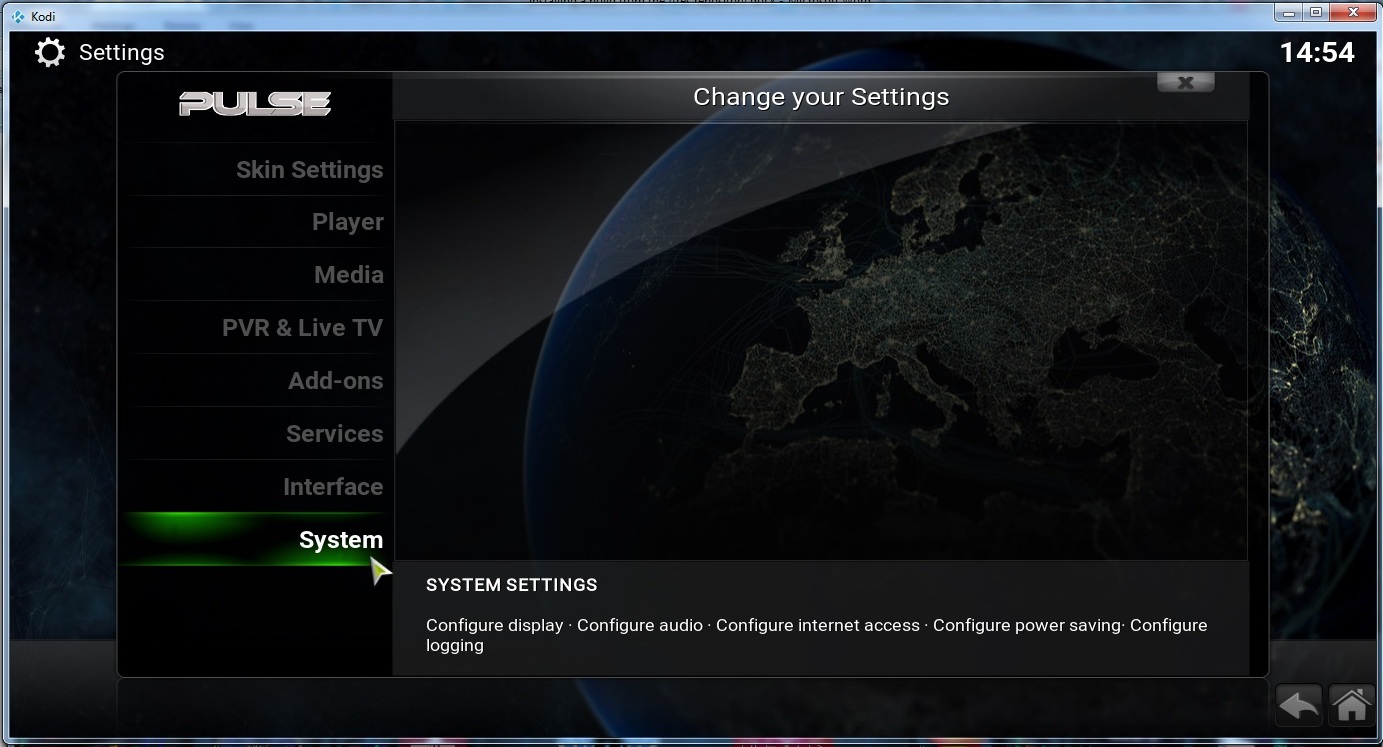Image resolution: width=1383 pixels, height=747 pixels.
Task: Click the back arrow icon
Action: point(1299,706)
